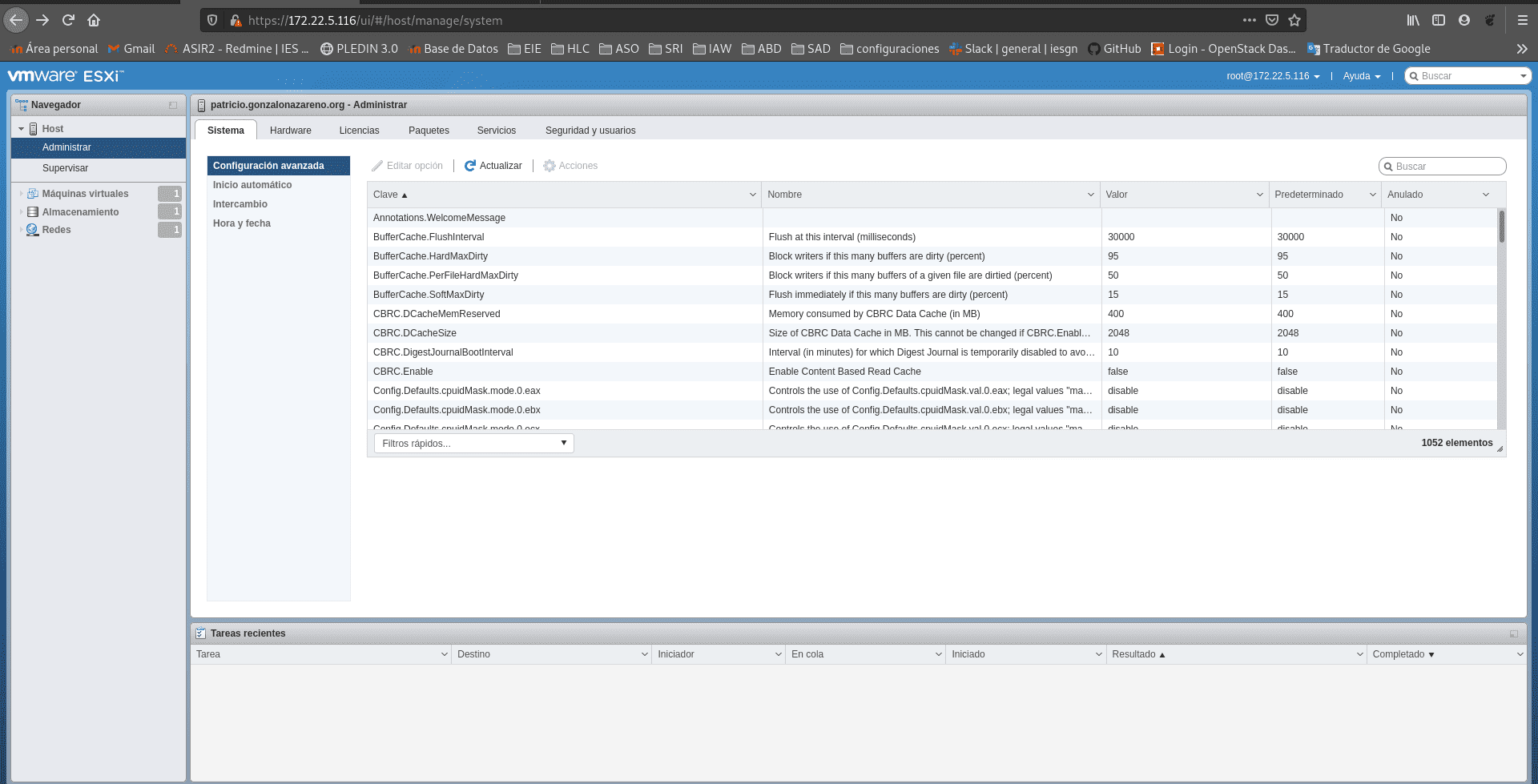The height and width of the screenshot is (784, 1538).
Task: Click the Actualizar refresh button
Action: (493, 166)
